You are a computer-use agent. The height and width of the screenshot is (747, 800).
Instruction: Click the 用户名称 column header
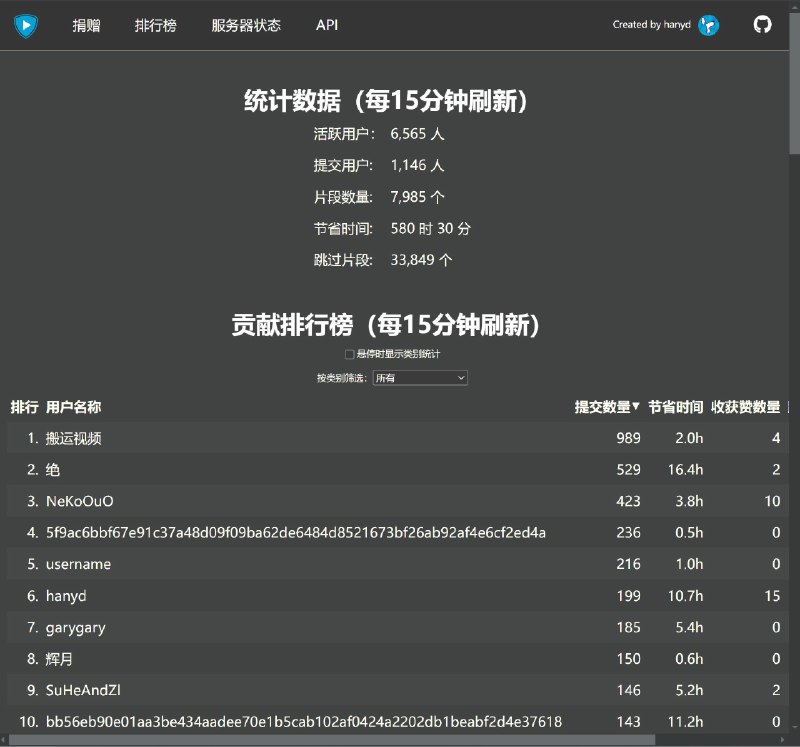pos(73,407)
